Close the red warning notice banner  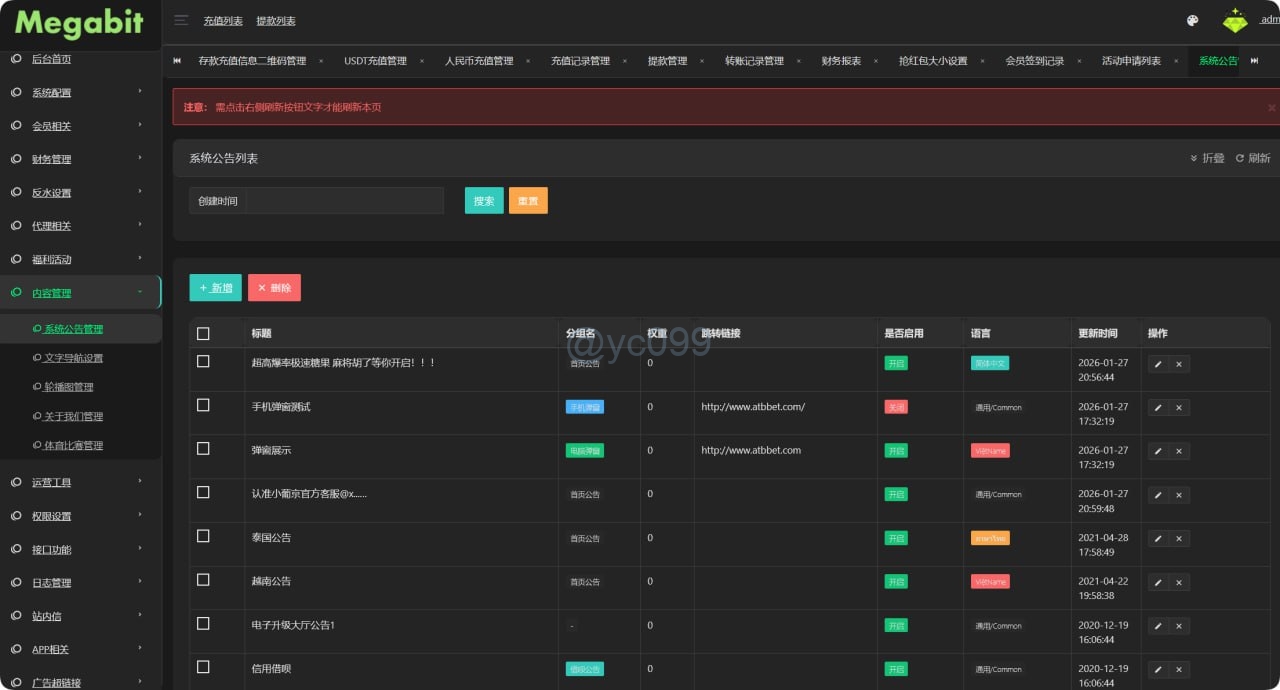click(x=1271, y=107)
